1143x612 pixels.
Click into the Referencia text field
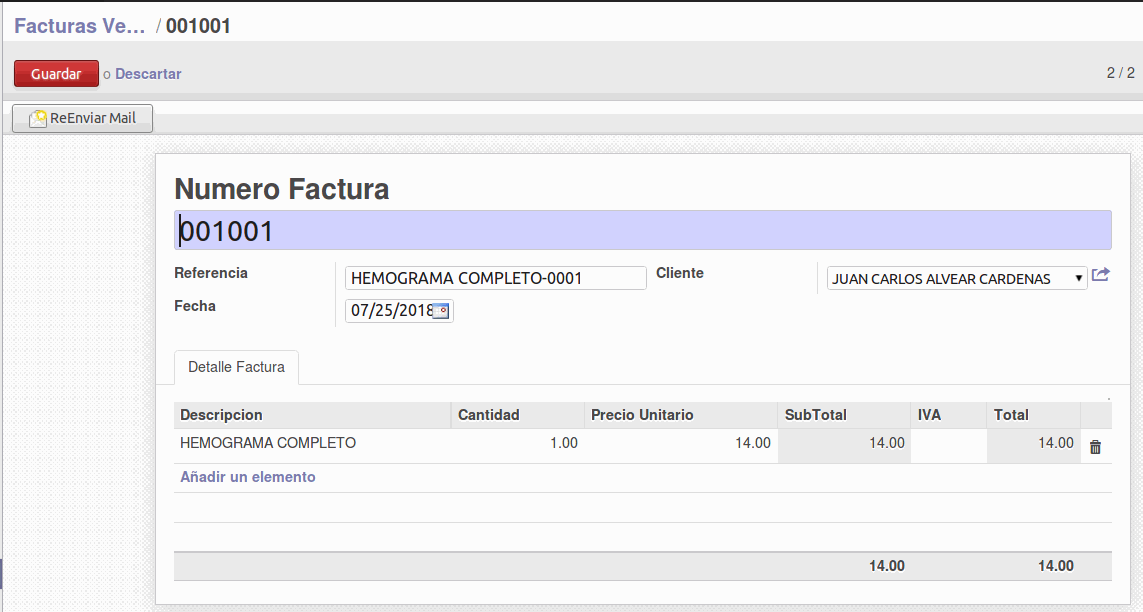495,278
